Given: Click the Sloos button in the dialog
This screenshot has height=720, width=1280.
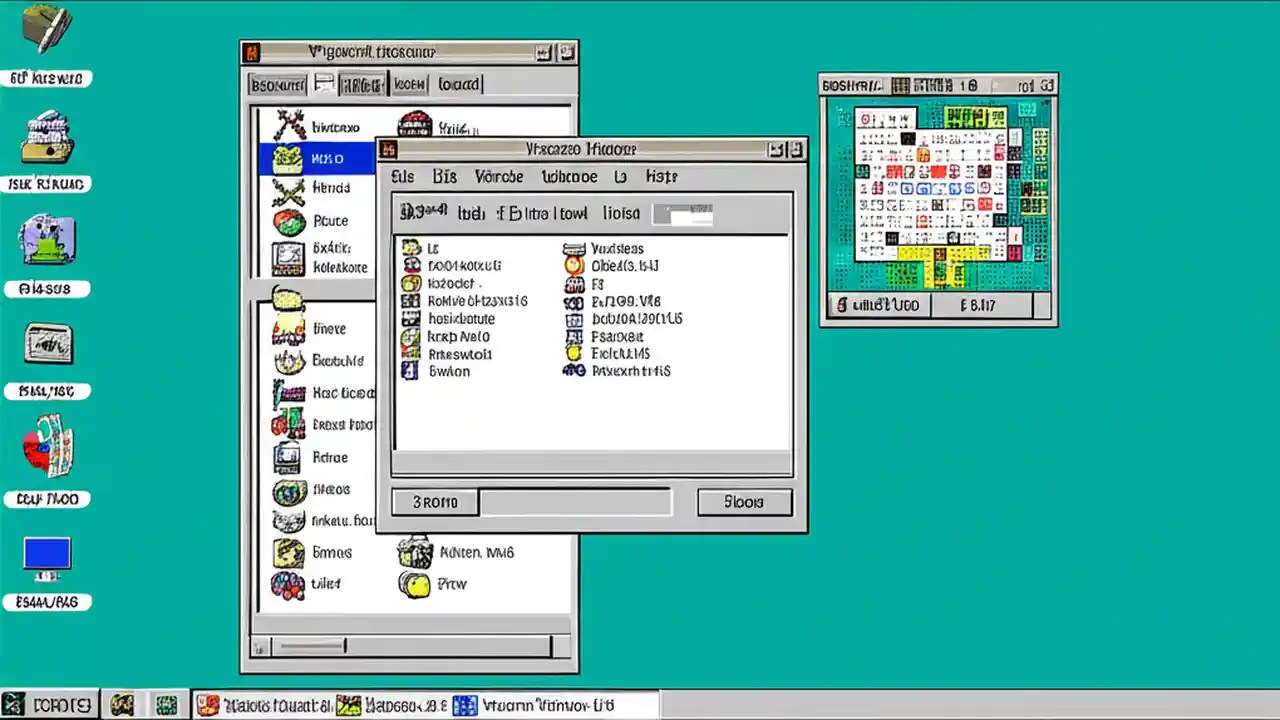Looking at the screenshot, I should pos(744,501).
